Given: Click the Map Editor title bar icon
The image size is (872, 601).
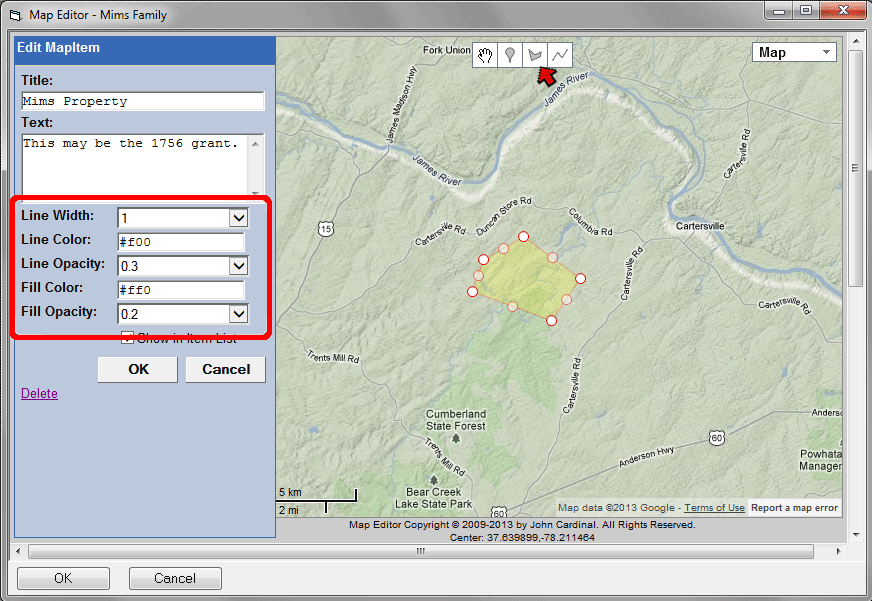Looking at the screenshot, I should [14, 15].
